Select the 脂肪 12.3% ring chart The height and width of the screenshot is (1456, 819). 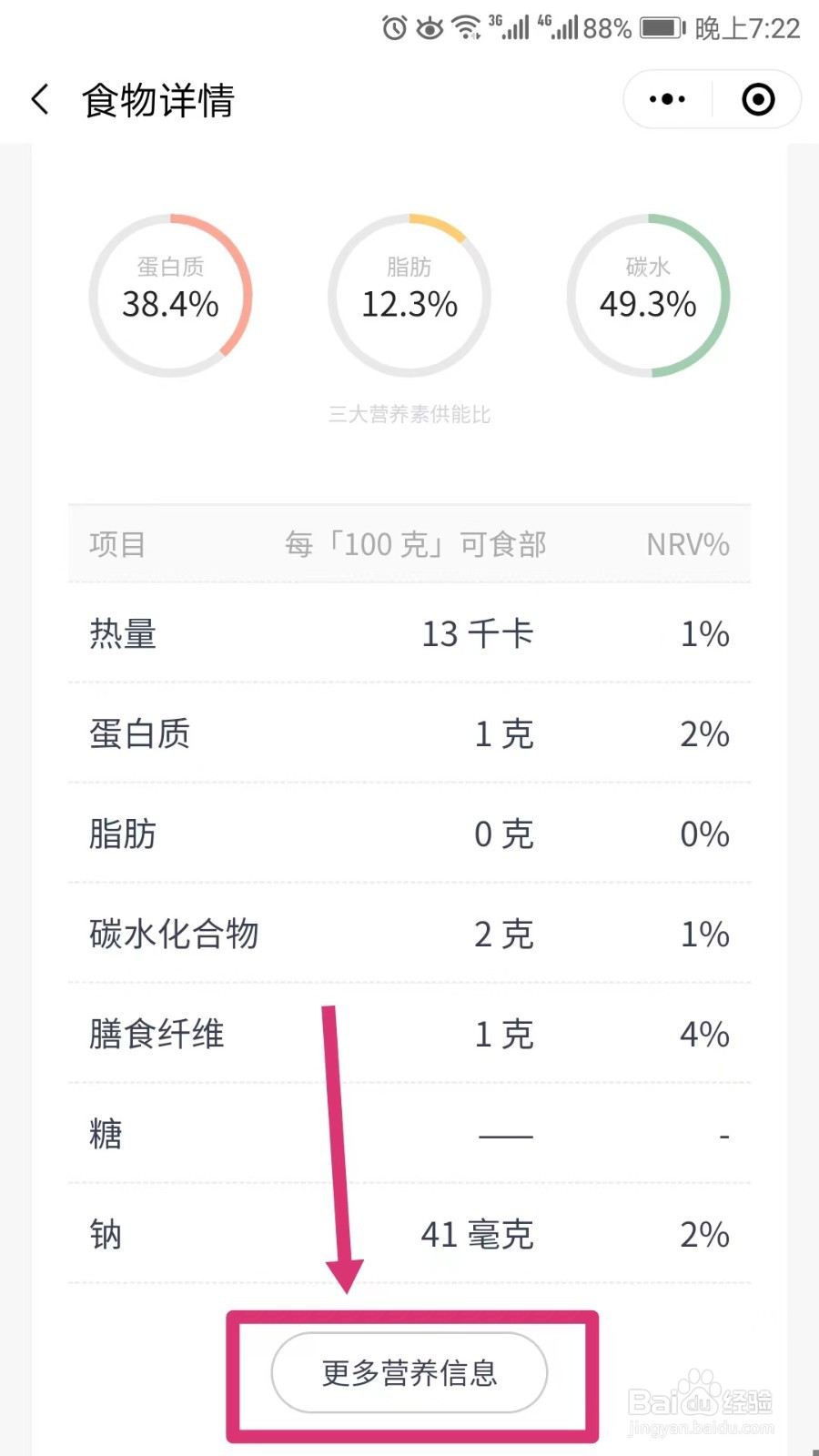tap(409, 296)
